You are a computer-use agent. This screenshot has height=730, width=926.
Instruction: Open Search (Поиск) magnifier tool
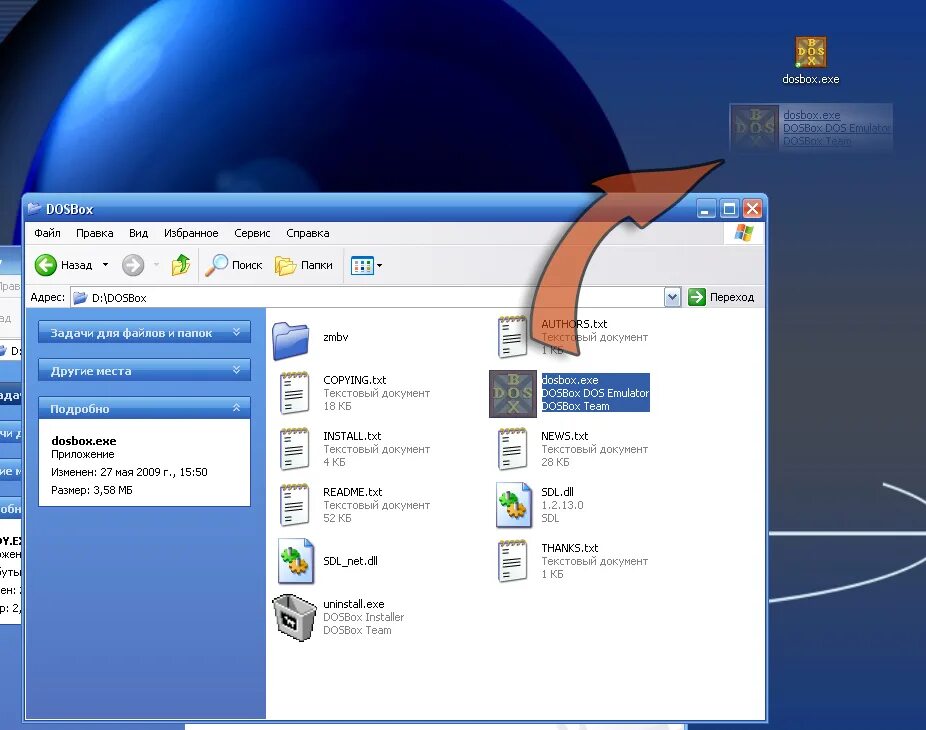pyautogui.click(x=216, y=265)
